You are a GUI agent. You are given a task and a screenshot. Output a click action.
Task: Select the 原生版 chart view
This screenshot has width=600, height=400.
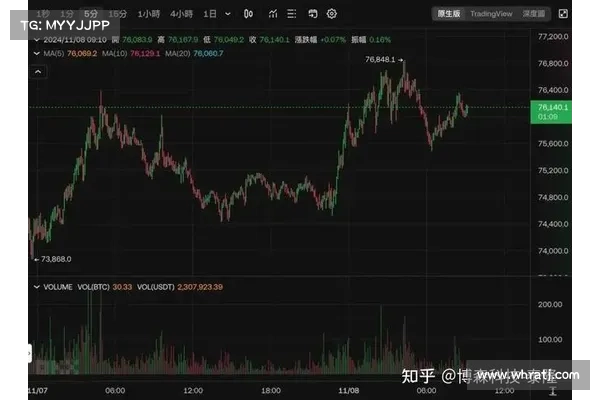[448, 14]
